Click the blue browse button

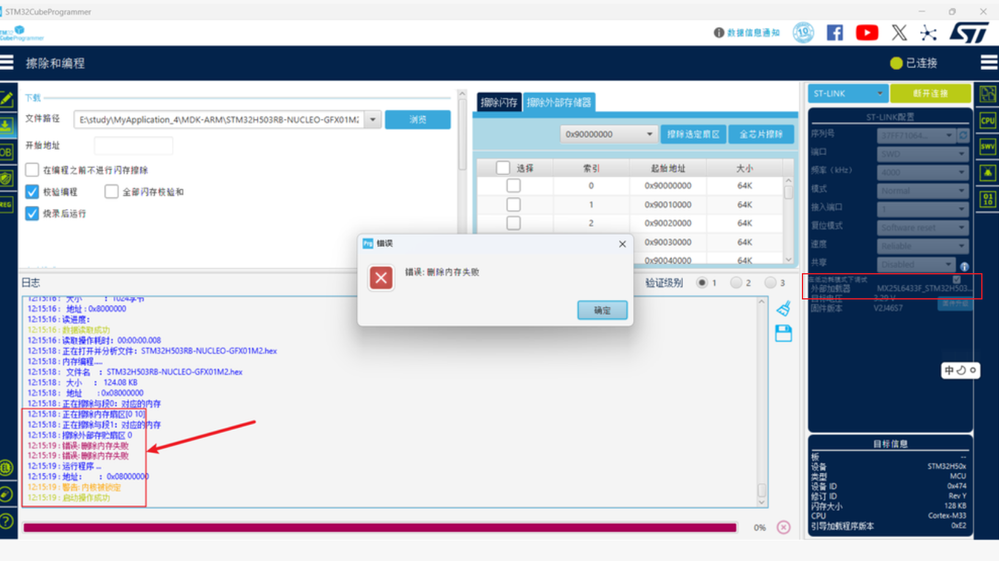(418, 120)
